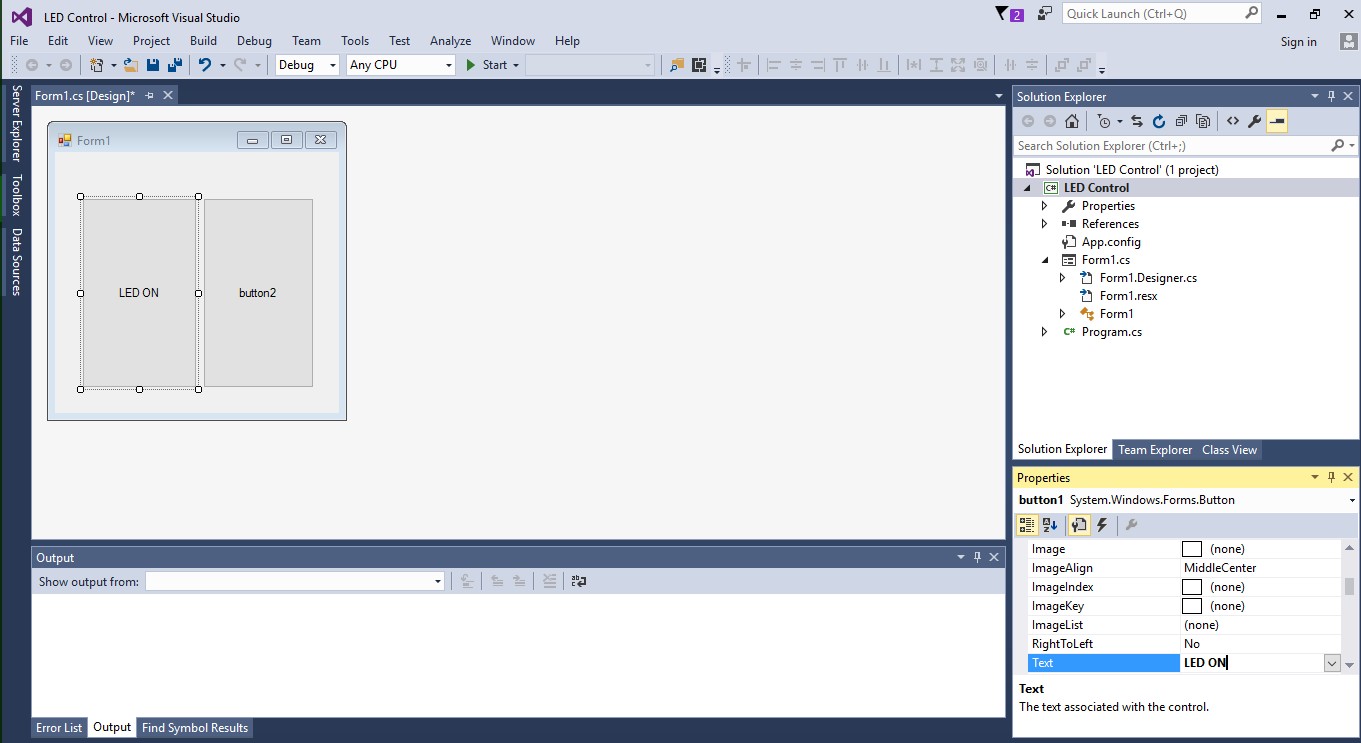This screenshot has width=1361, height=743.
Task: Open Show output from dropdown
Action: [x=438, y=581]
